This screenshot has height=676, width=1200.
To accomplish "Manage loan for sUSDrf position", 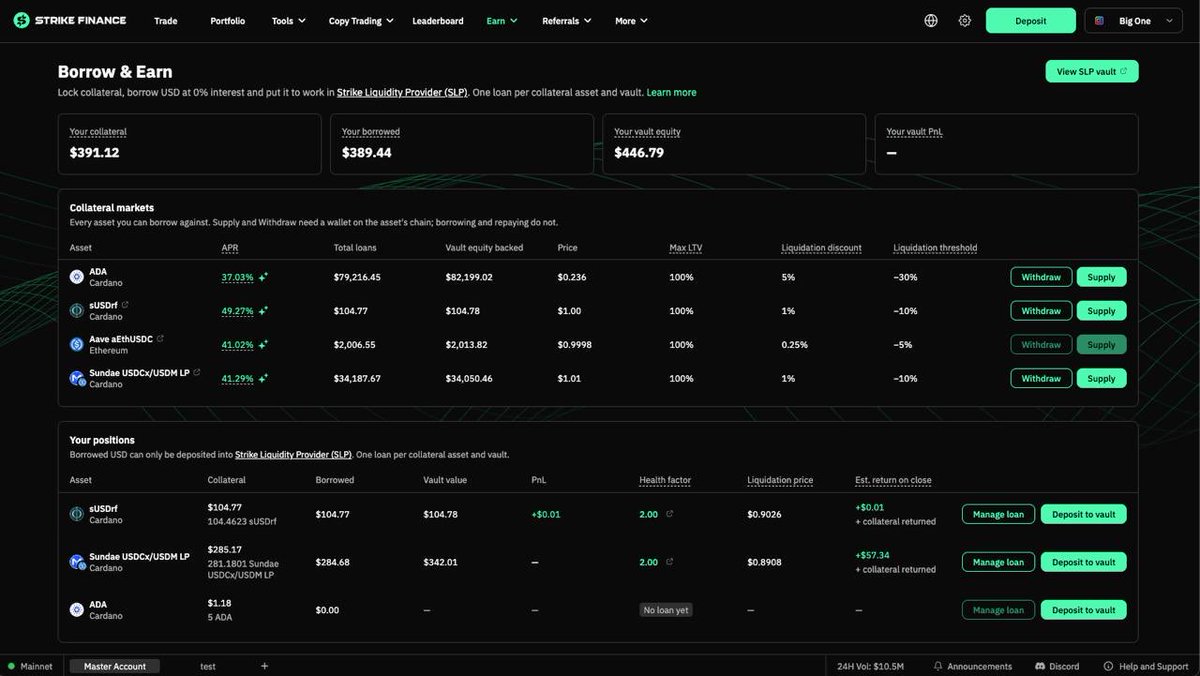I will (998, 514).
